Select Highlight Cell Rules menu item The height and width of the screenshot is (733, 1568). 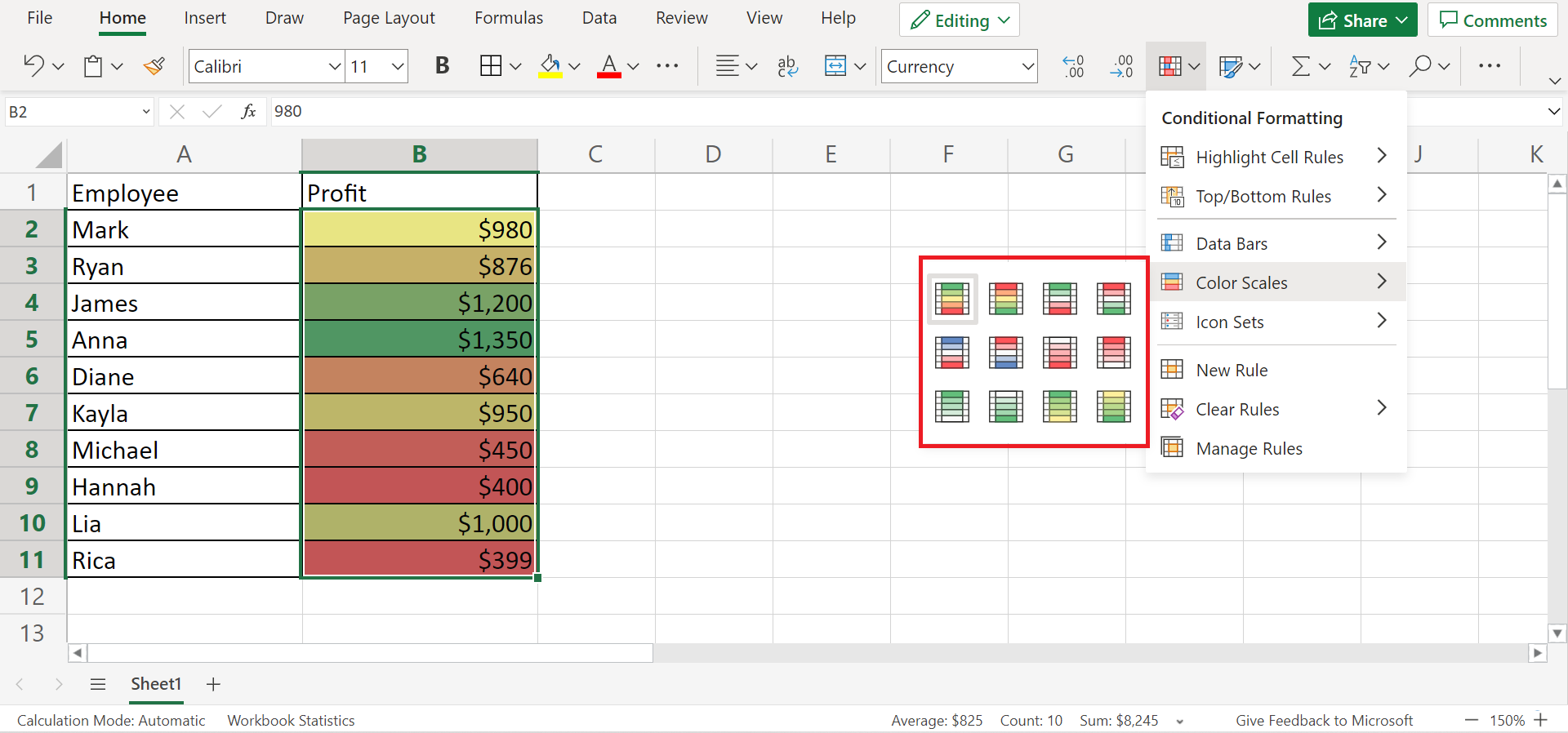coord(1269,157)
